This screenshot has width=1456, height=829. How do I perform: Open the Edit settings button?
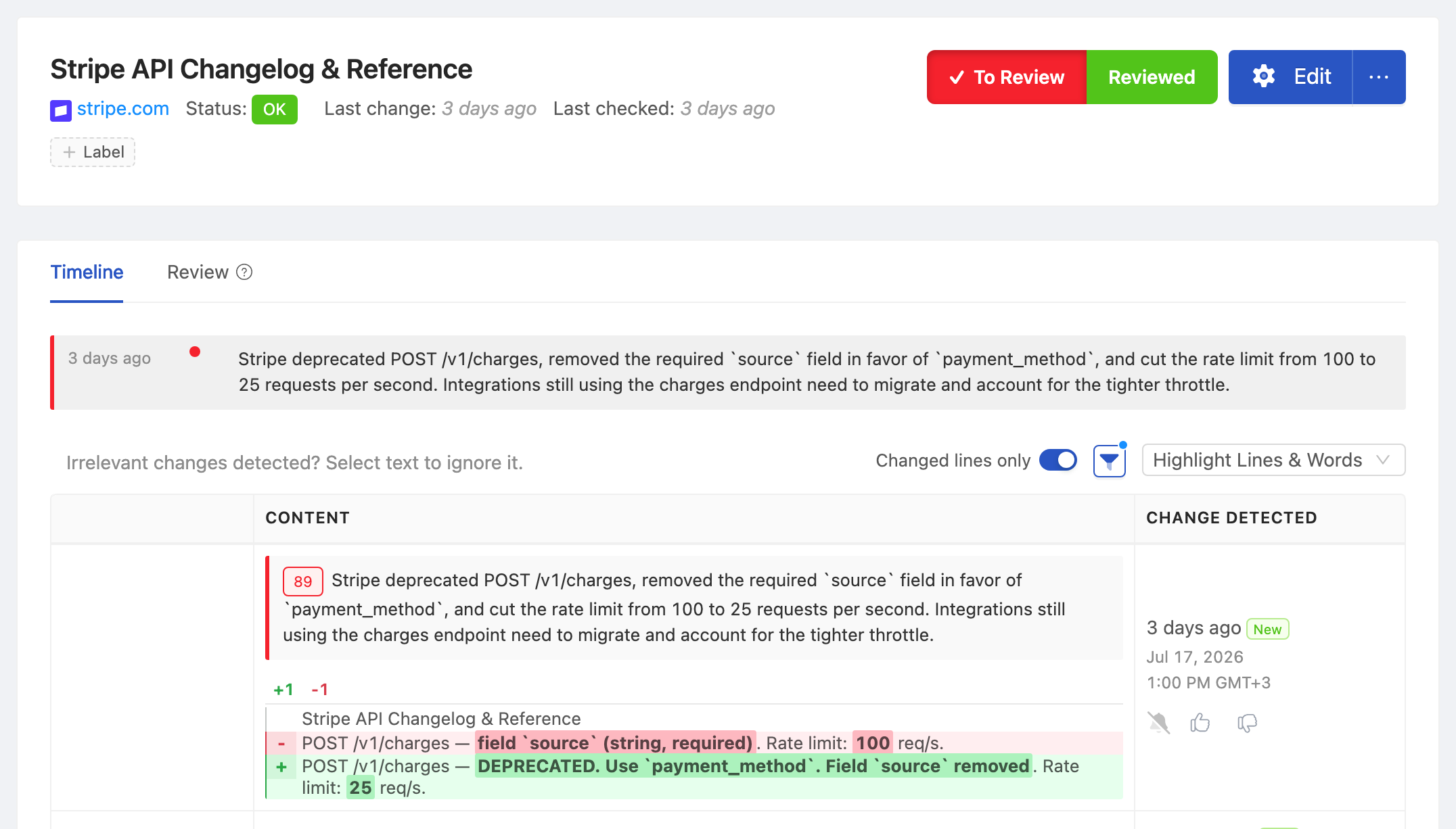(1290, 77)
